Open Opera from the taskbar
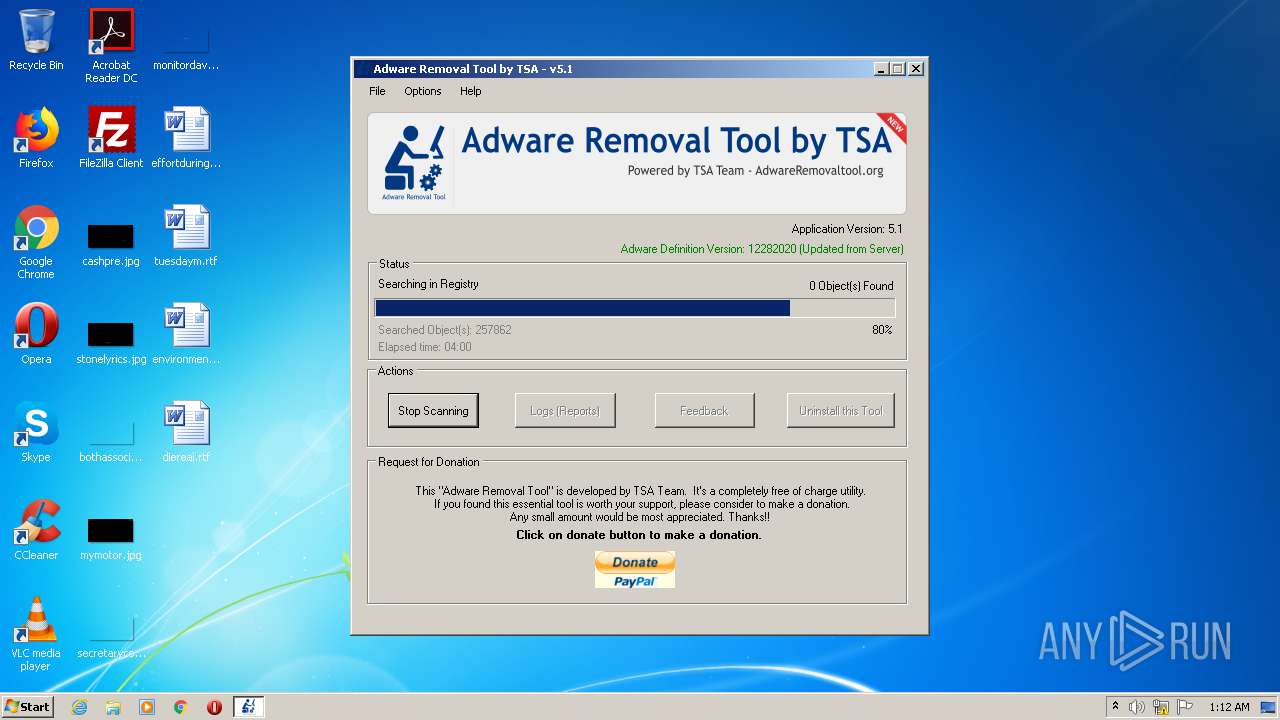The height and width of the screenshot is (720, 1280). pyautogui.click(x=214, y=707)
